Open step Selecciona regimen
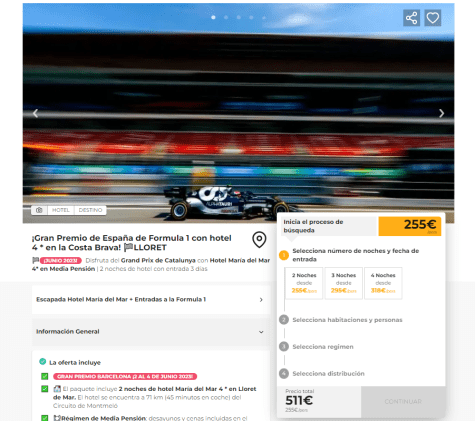The height and width of the screenshot is (421, 475). point(323,347)
